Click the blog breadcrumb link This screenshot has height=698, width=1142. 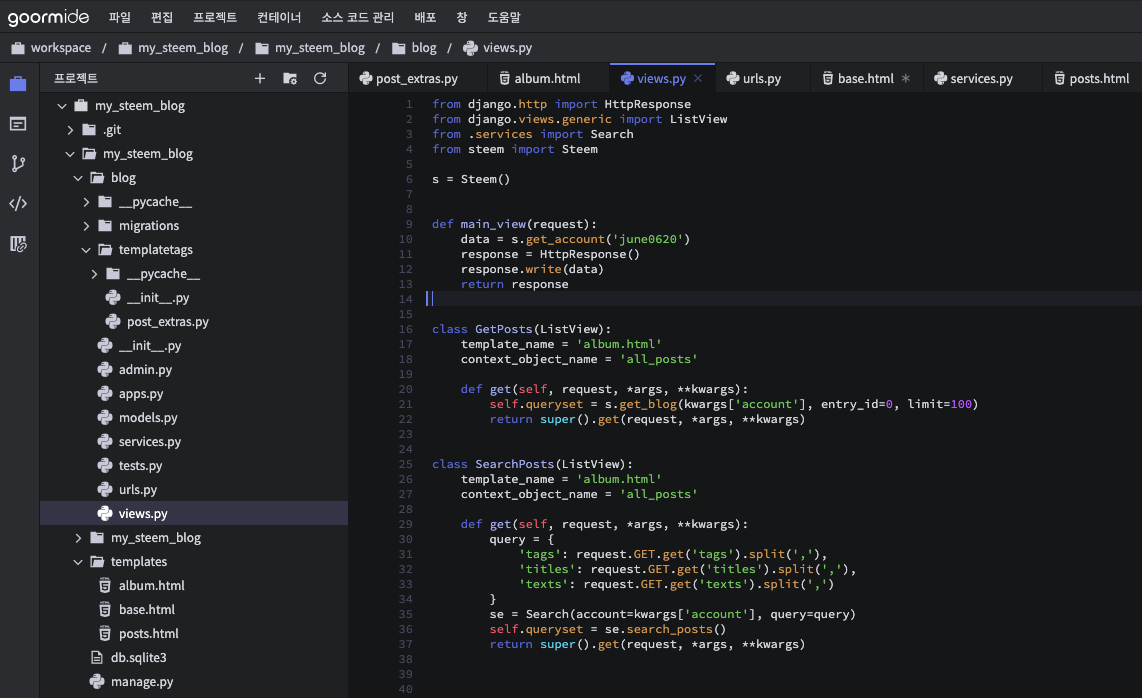coord(424,48)
